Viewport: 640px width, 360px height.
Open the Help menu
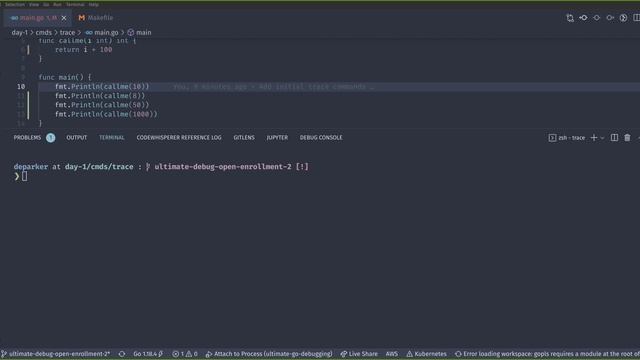coord(93,4)
